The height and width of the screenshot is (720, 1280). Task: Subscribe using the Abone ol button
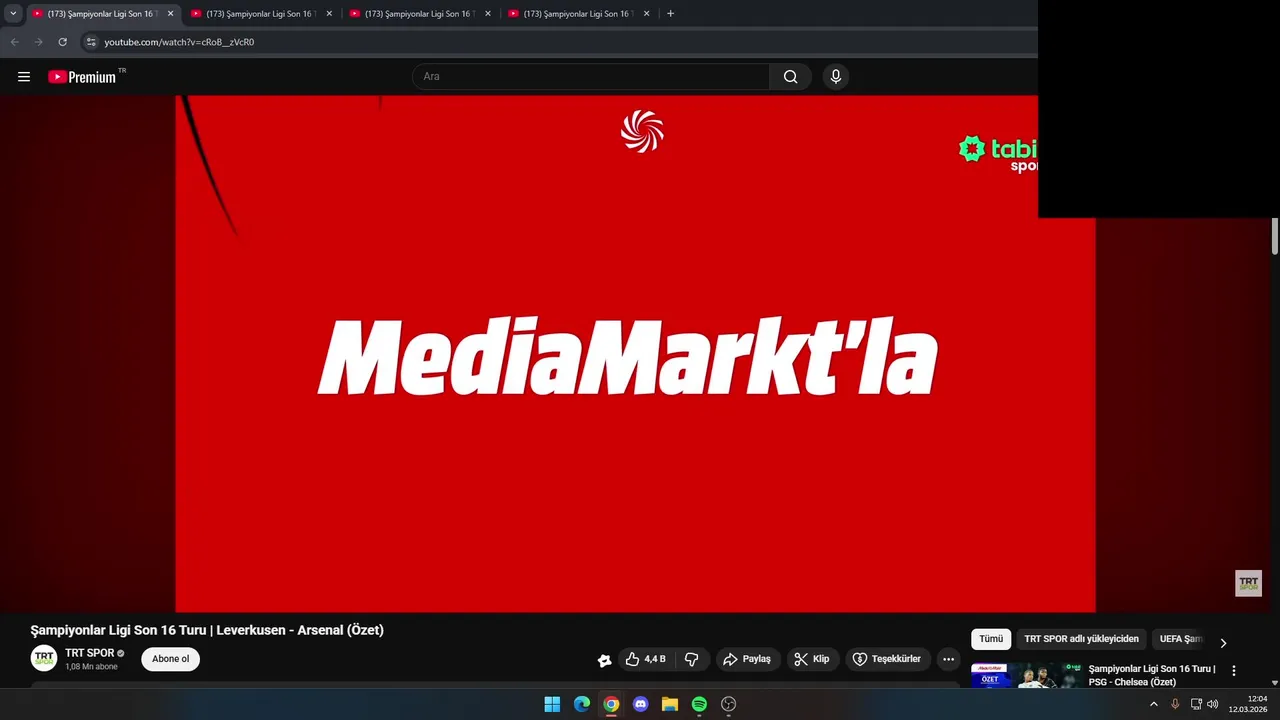(x=170, y=659)
